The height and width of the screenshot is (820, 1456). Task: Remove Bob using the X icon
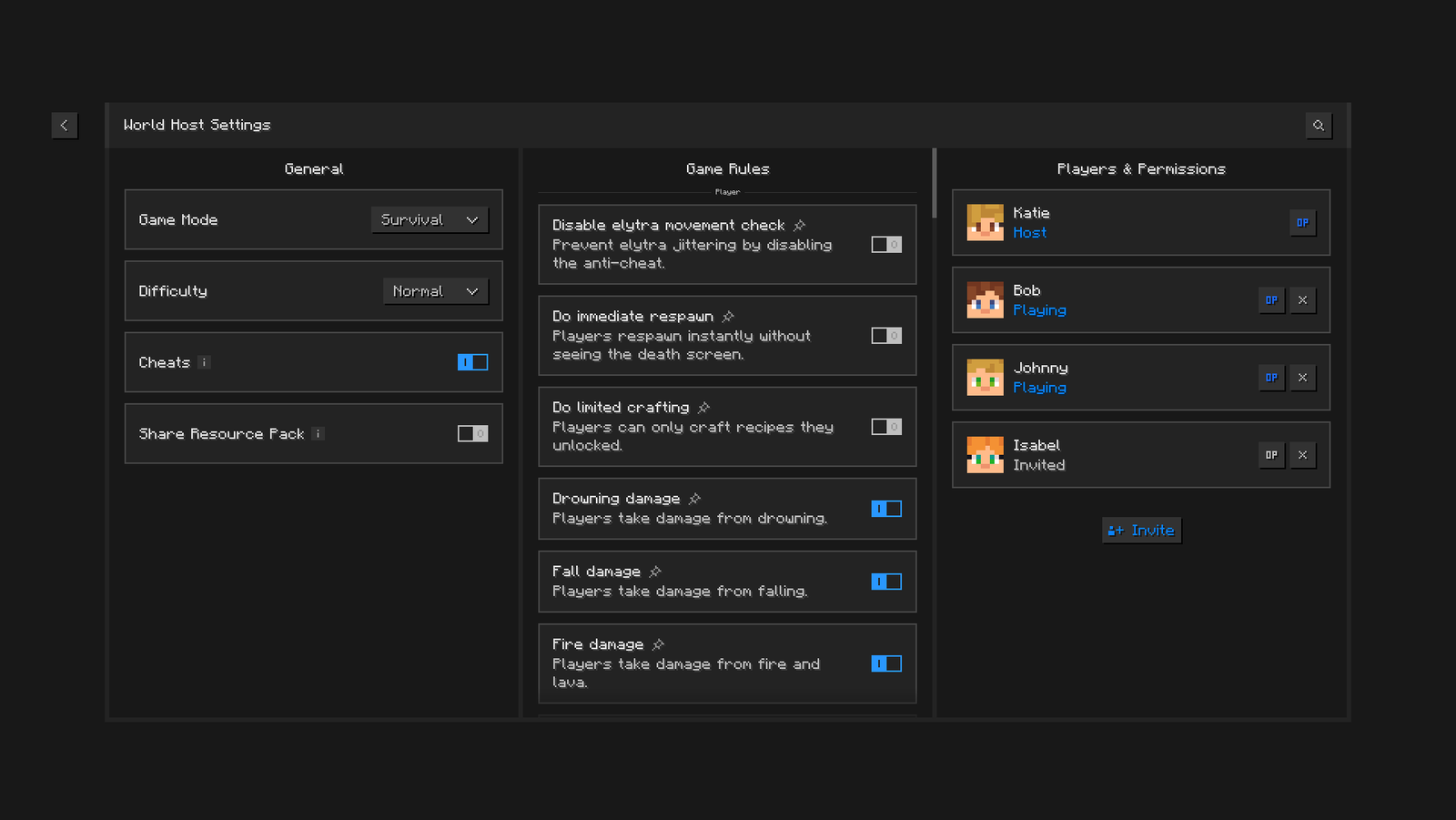pos(1302,300)
